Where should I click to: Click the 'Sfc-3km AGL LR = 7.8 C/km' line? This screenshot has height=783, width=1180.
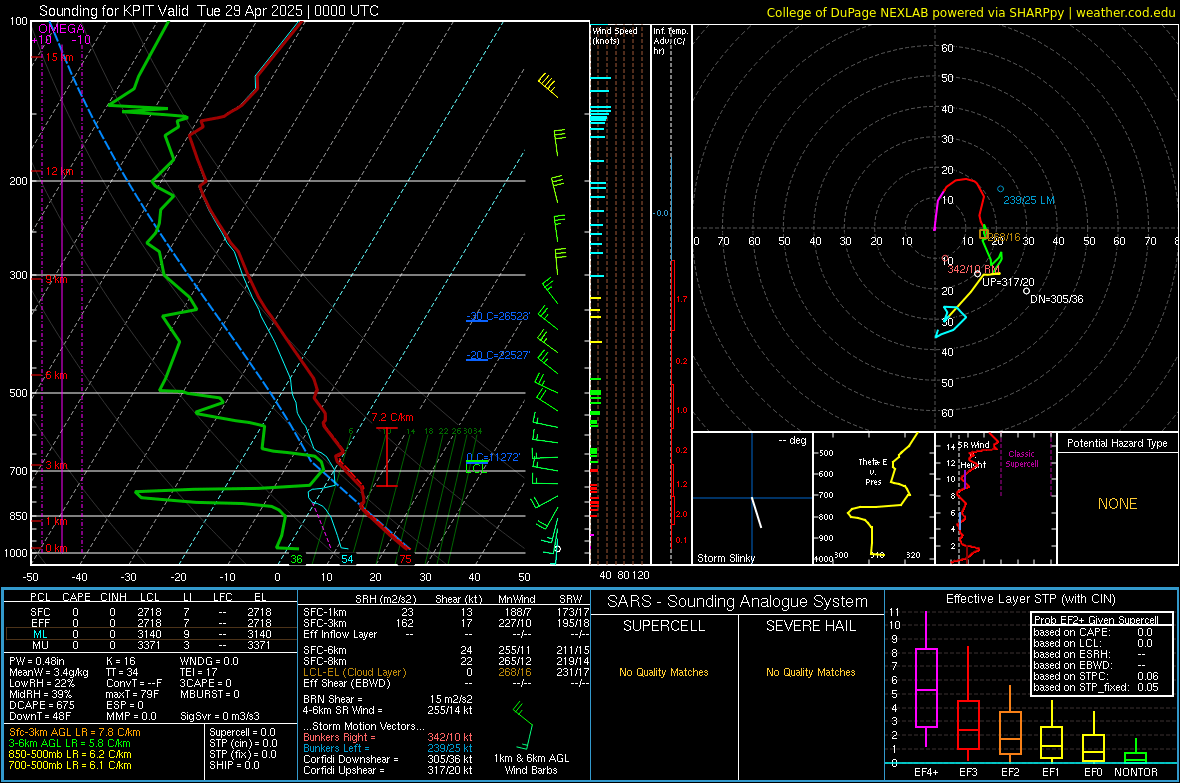[75, 732]
